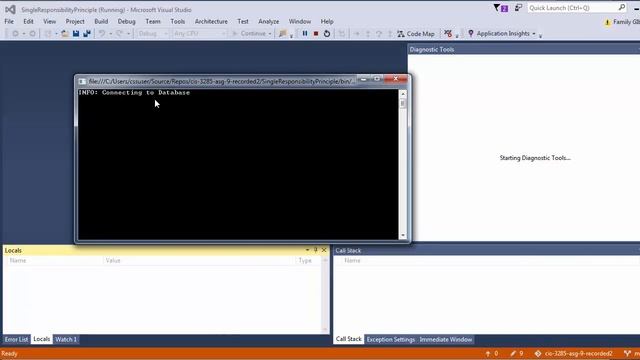Click the Family account warning icon
This screenshot has height=360, width=640.
607,22
